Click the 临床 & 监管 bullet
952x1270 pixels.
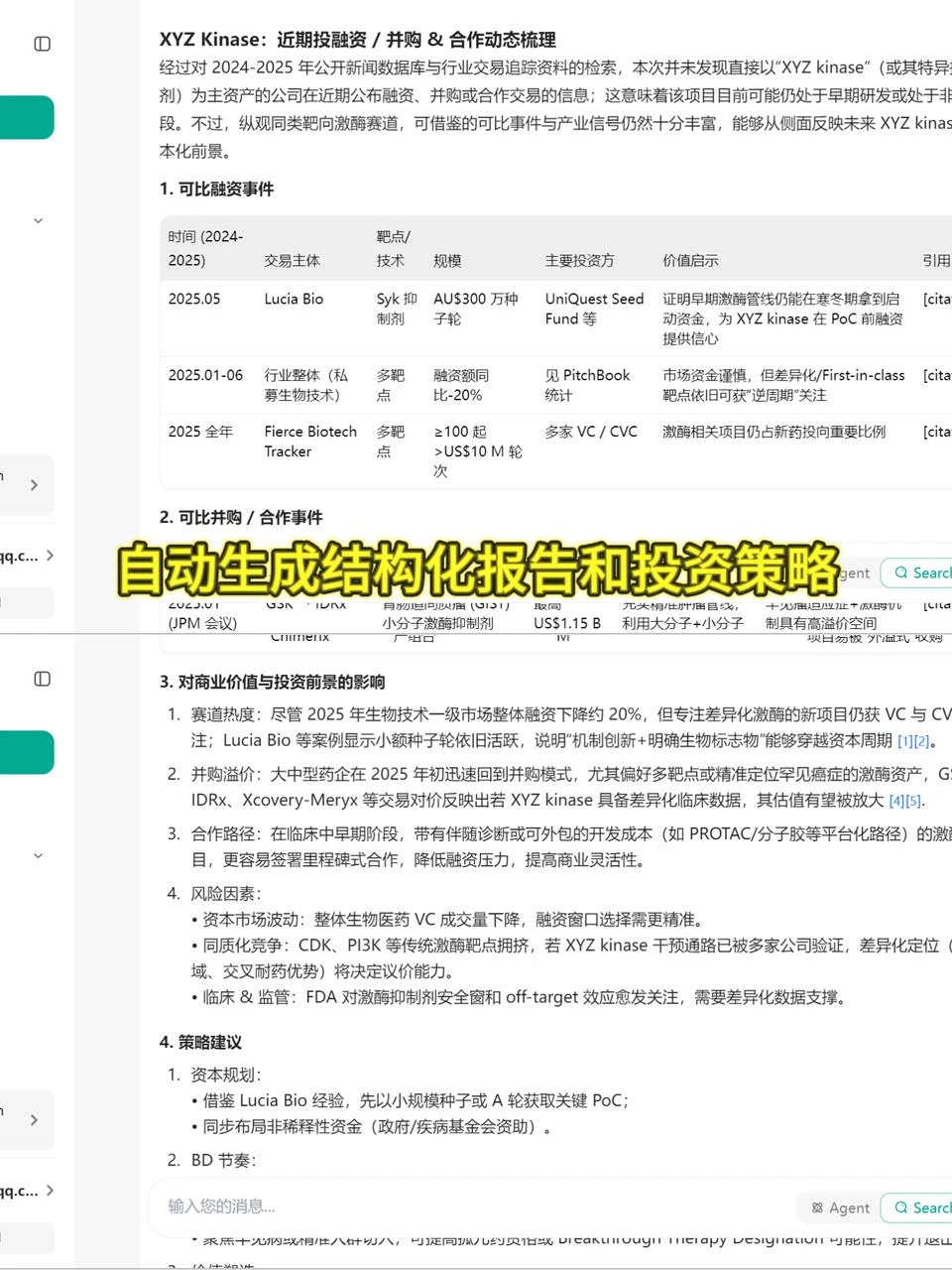pos(520,997)
